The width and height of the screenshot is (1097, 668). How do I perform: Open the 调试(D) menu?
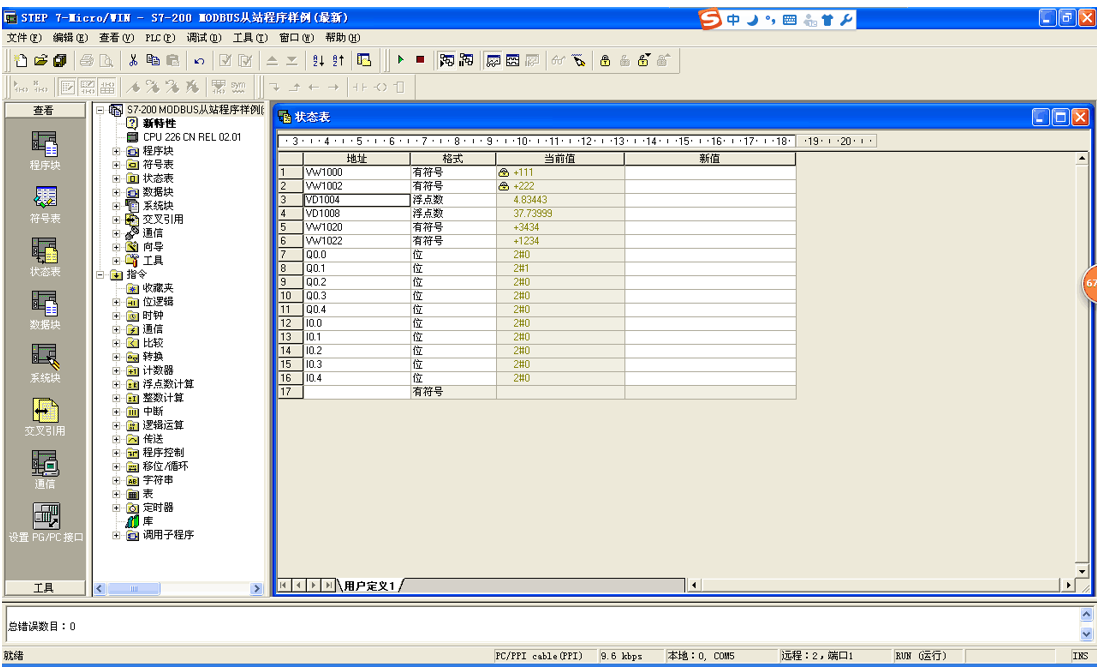[204, 38]
